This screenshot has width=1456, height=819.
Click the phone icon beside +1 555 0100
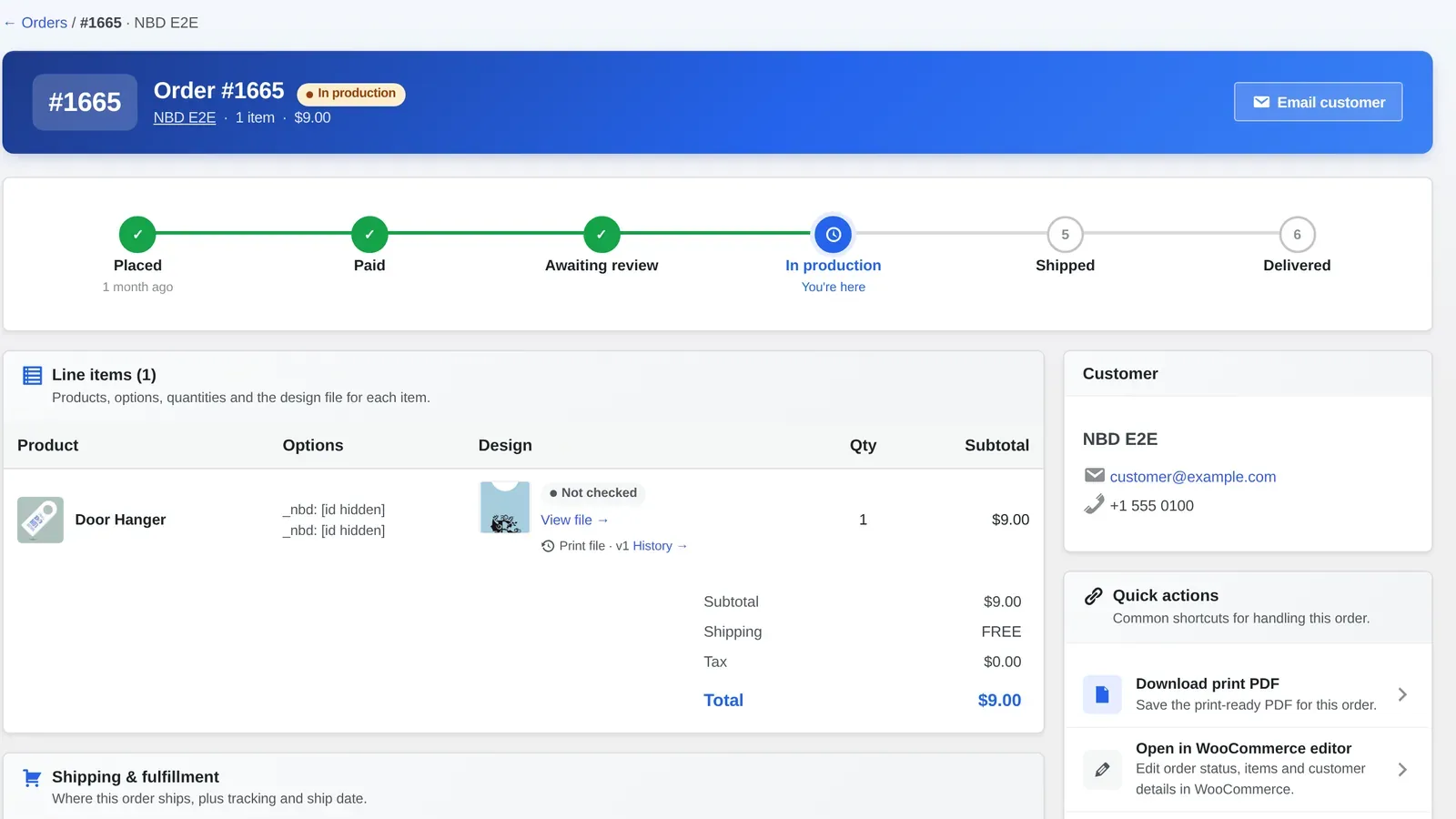pos(1095,504)
